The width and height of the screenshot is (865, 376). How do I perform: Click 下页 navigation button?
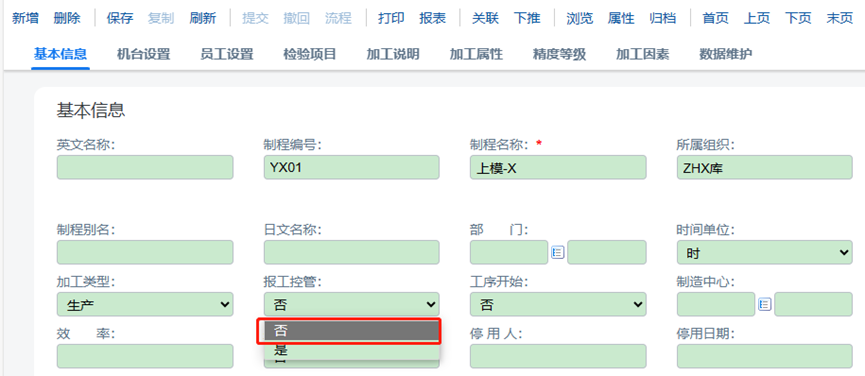coord(798,18)
